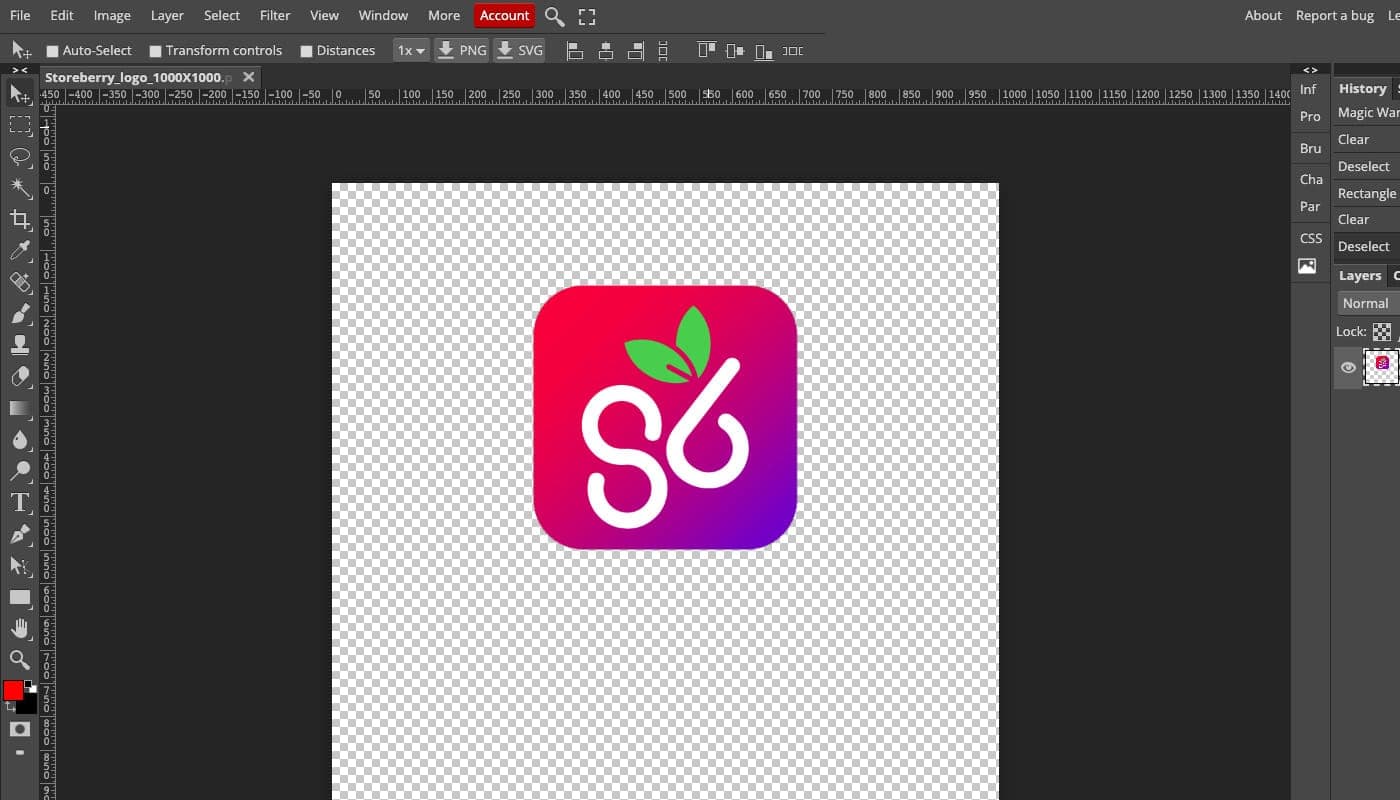Viewport: 1400px width, 800px height.
Task: Hide the layer using its eye icon
Action: click(1348, 368)
